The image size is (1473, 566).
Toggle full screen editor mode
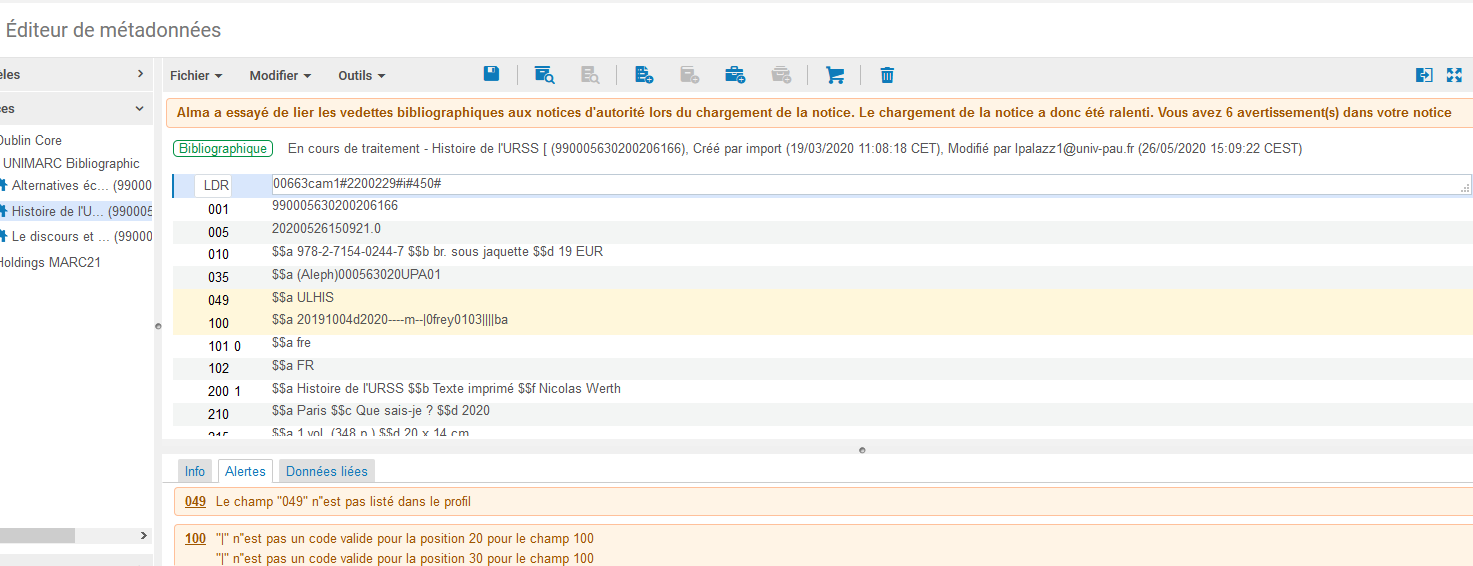click(x=1454, y=75)
